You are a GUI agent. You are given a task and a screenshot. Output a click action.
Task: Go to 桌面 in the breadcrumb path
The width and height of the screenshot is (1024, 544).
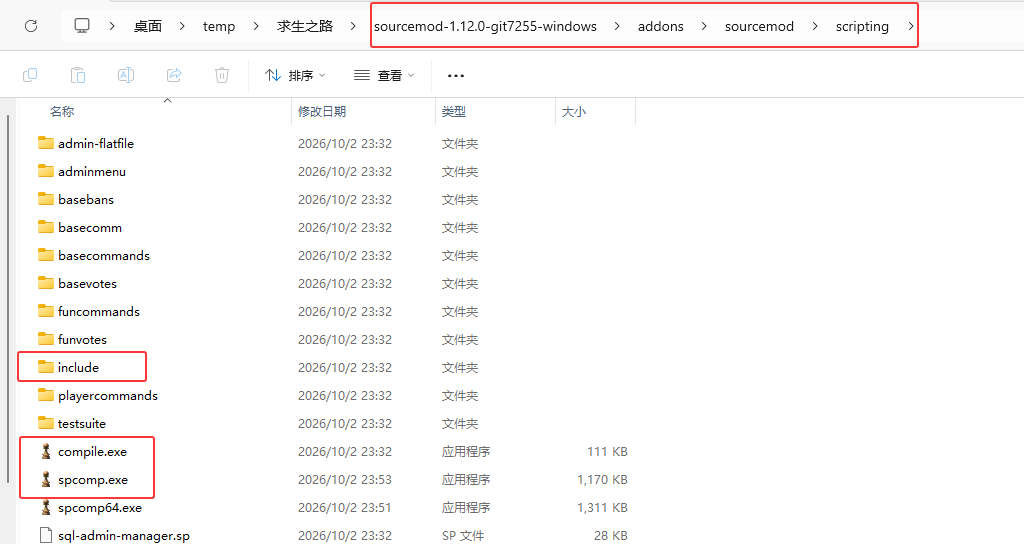click(x=148, y=26)
